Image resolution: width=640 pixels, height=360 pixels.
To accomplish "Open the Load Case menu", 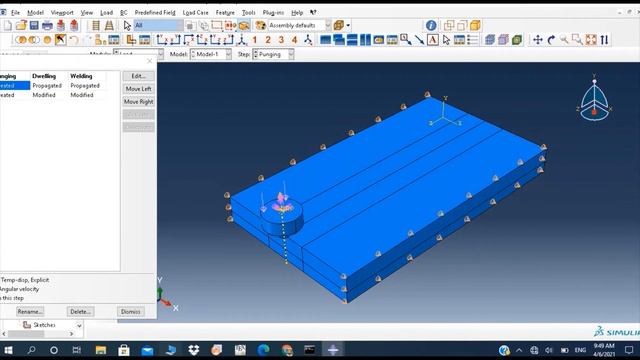I will click(195, 13).
